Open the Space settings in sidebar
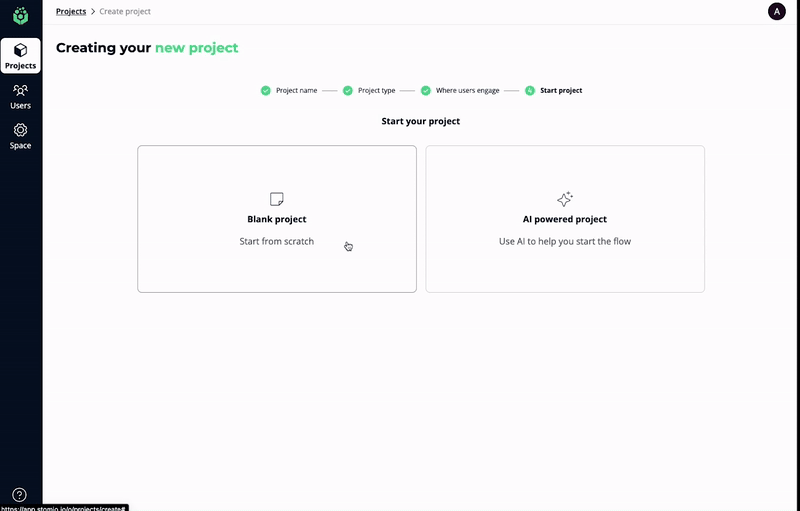Image resolution: width=800 pixels, height=511 pixels. click(20, 136)
